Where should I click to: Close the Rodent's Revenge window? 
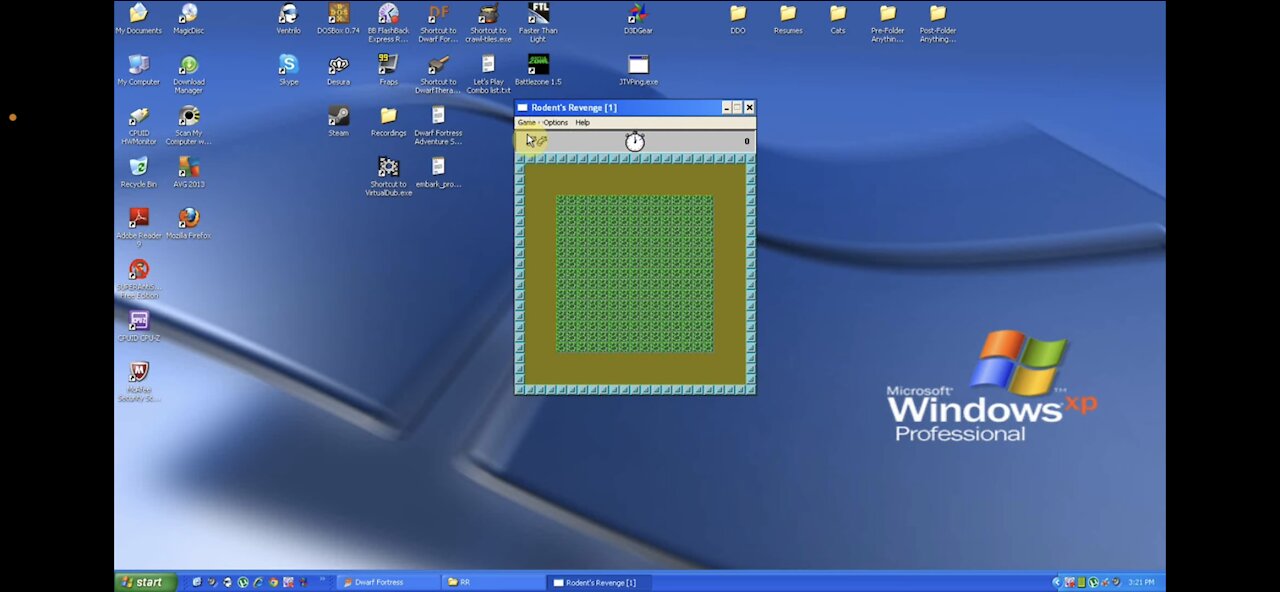click(x=749, y=107)
